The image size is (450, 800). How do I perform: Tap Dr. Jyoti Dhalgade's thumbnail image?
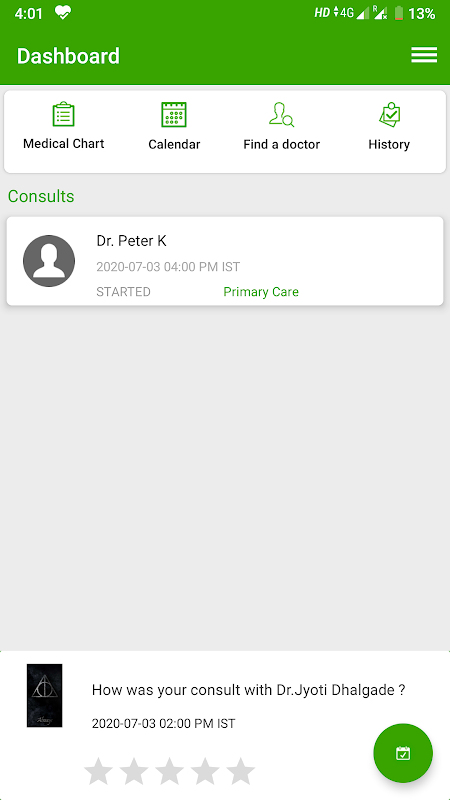[x=44, y=695]
